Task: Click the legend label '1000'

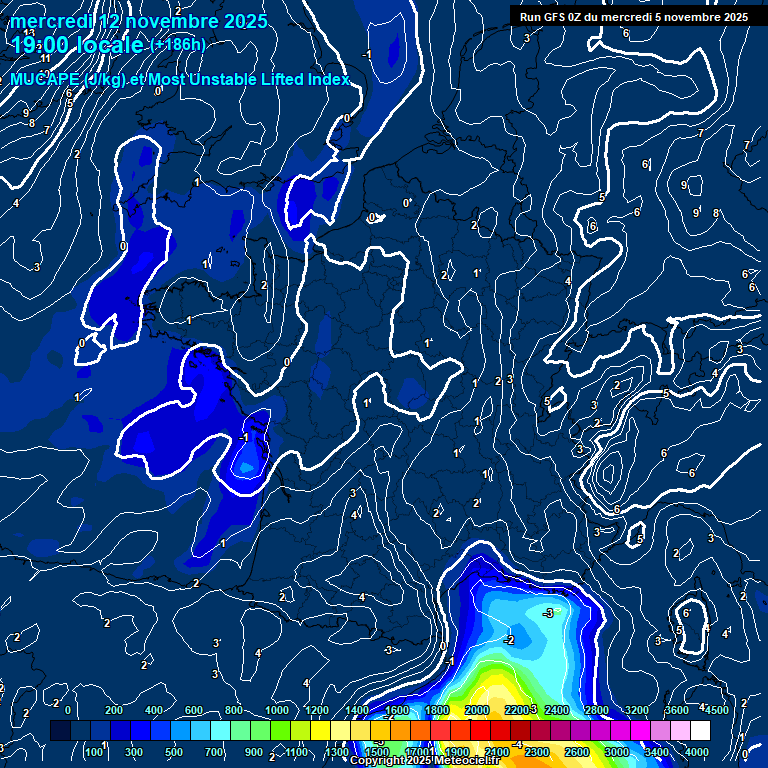Action: point(277,710)
